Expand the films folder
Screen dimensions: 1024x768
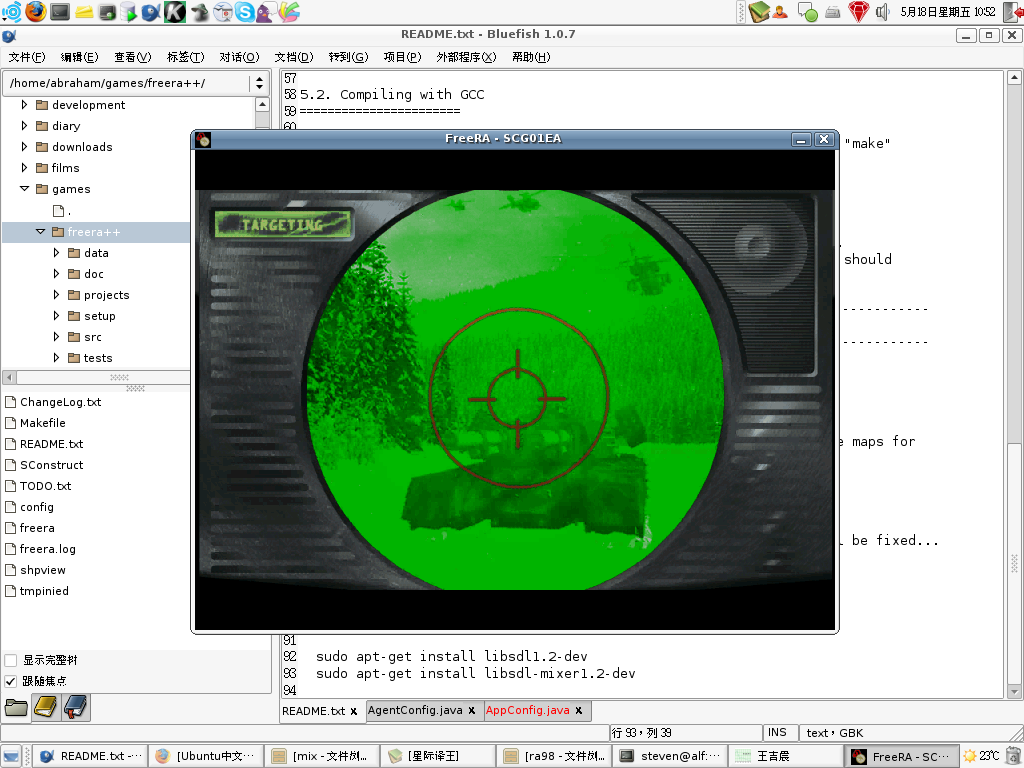click(24, 167)
